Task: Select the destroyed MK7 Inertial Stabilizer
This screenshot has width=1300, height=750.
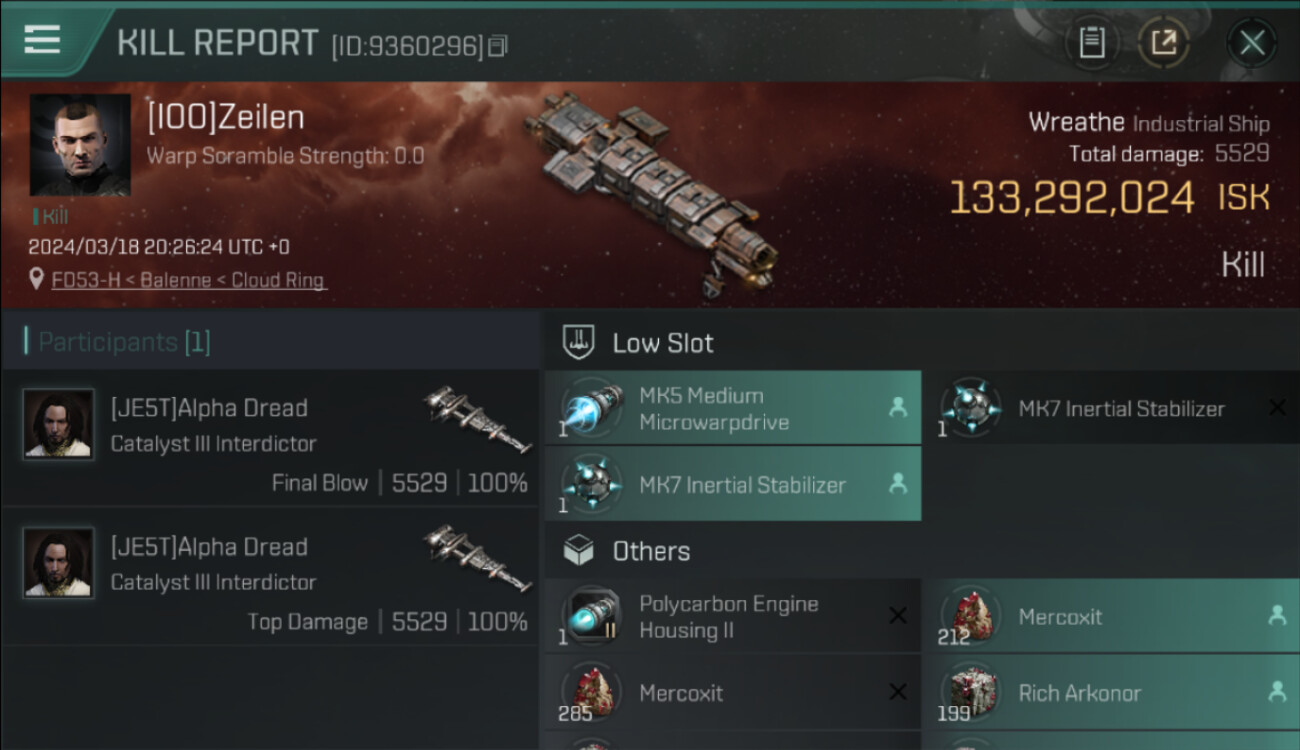Action: 1110,408
